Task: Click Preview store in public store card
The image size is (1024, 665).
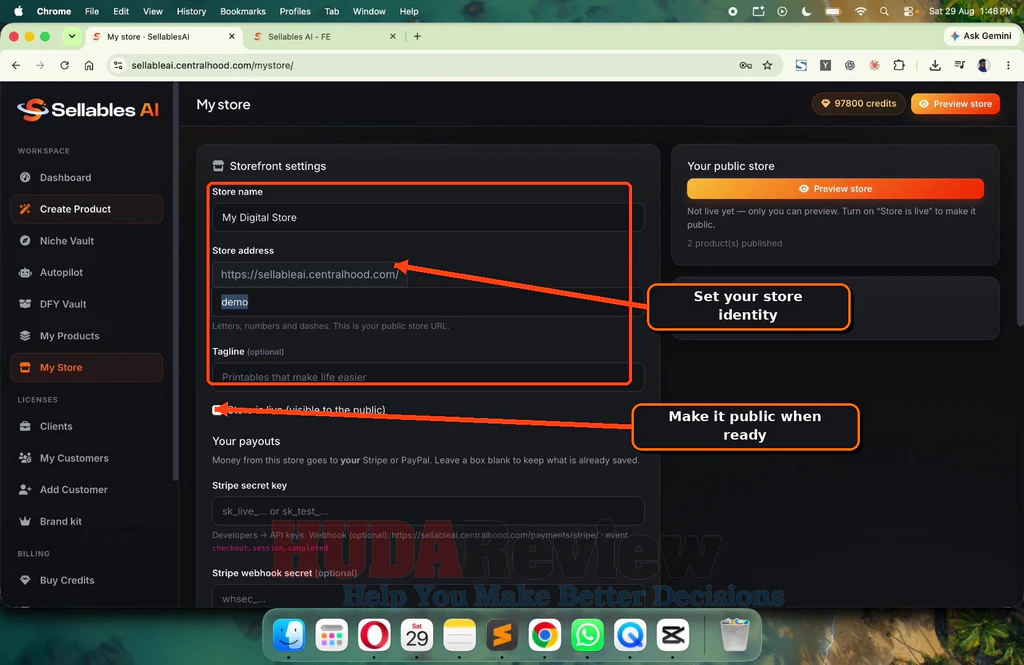Action: click(x=835, y=189)
